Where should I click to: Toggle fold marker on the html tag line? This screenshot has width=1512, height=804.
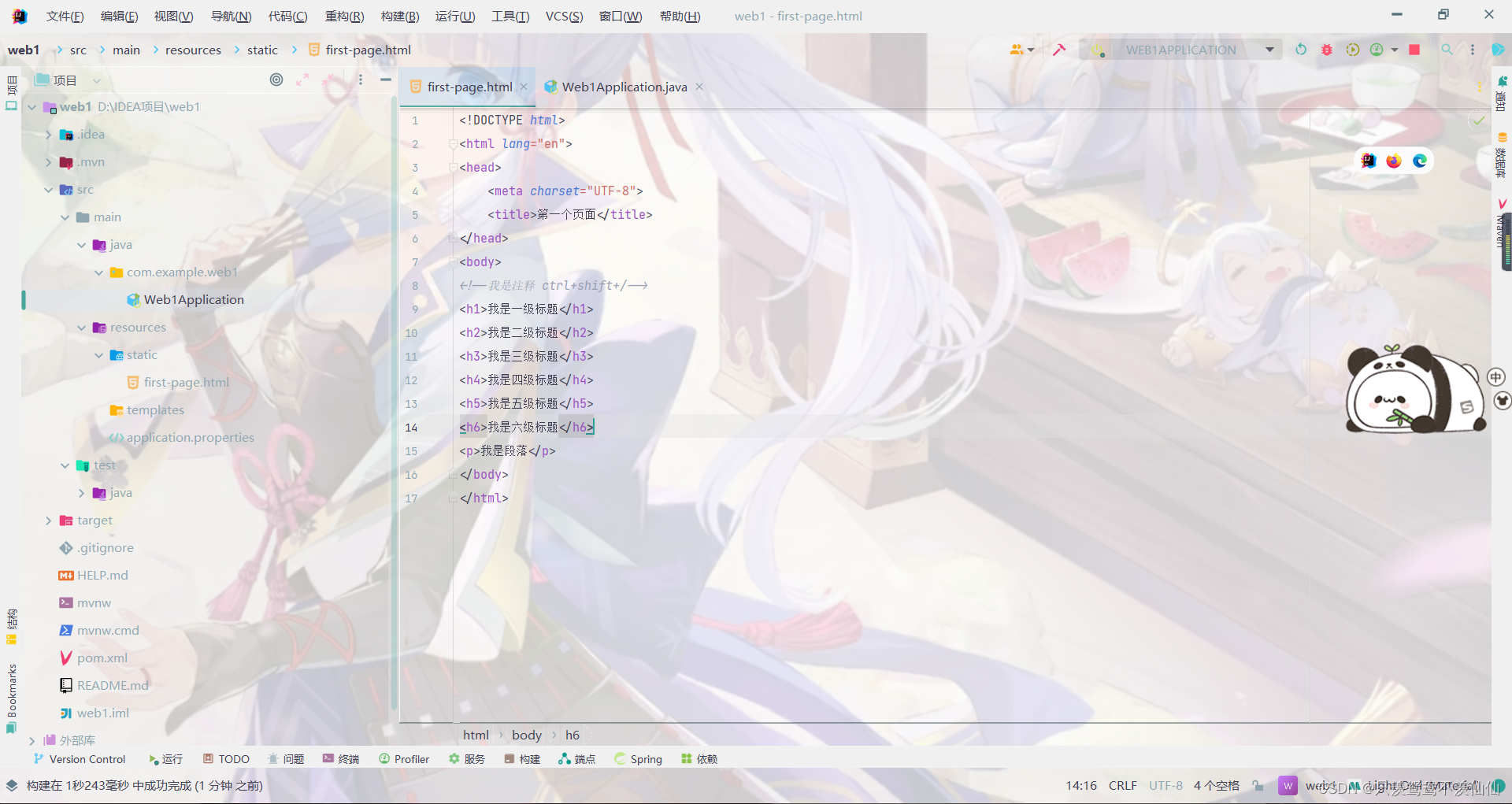(x=453, y=144)
